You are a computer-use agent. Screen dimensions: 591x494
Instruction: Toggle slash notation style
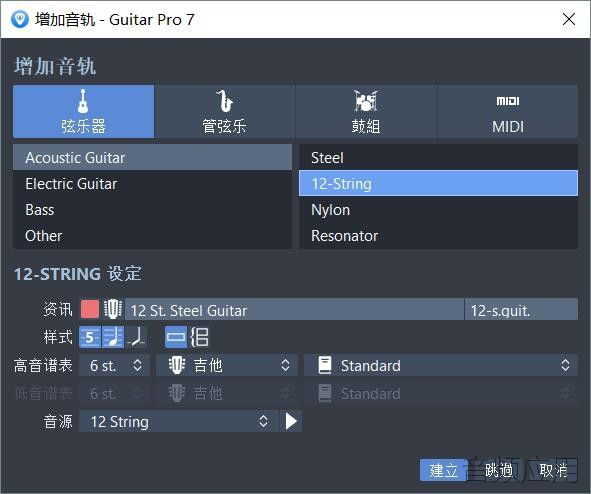(136, 337)
